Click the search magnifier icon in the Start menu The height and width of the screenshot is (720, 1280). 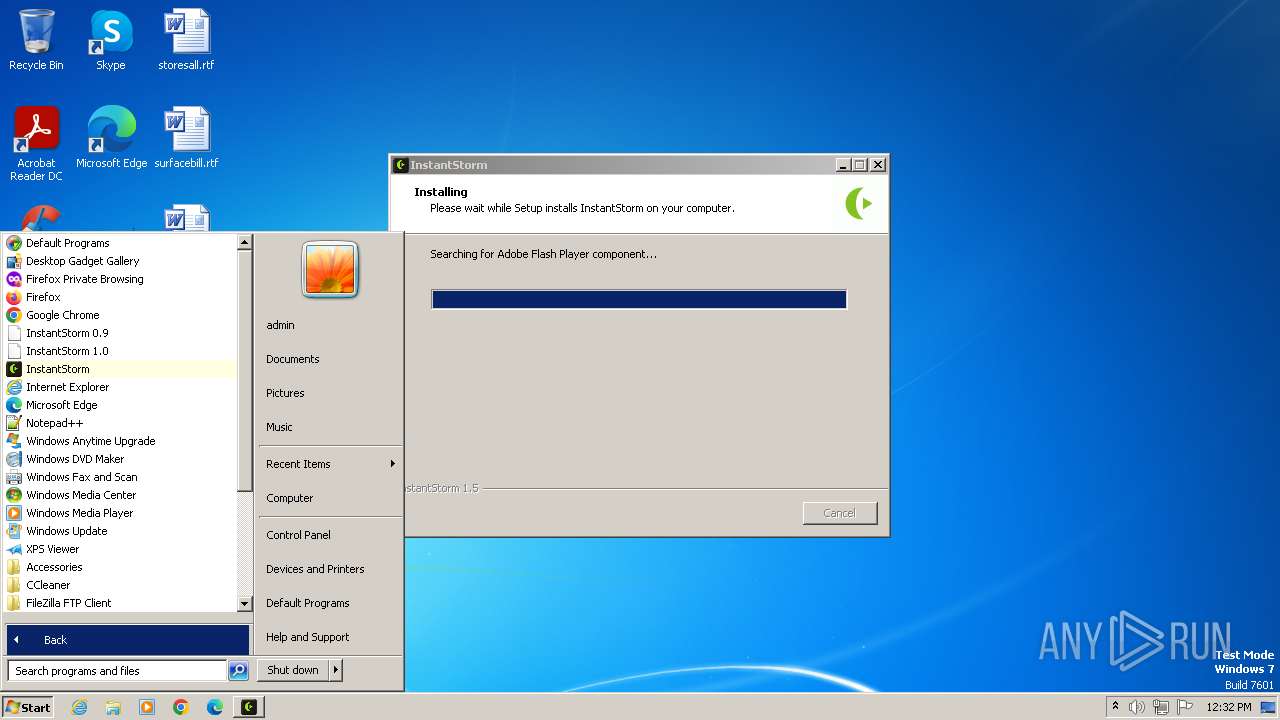pos(238,671)
